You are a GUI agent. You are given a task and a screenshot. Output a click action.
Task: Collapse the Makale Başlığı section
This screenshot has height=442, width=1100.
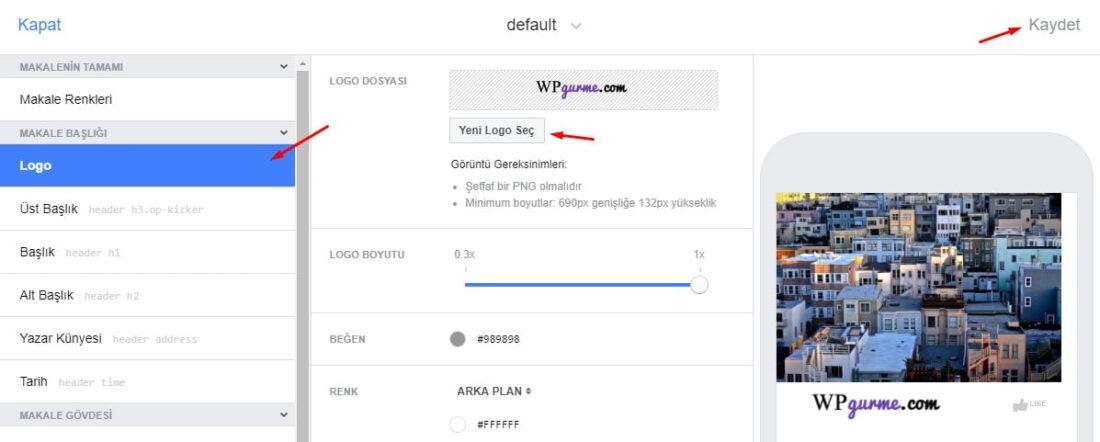tap(283, 133)
